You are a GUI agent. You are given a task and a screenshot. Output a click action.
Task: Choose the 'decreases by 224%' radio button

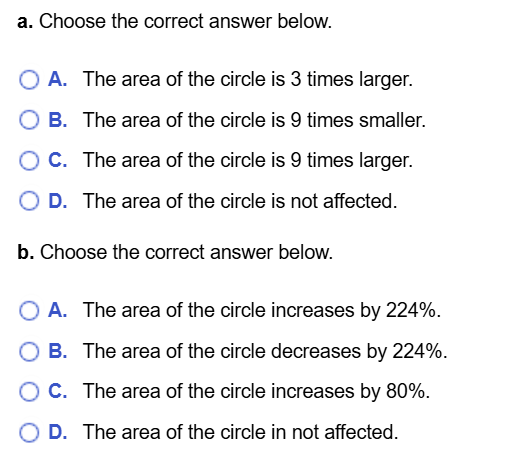click(x=29, y=351)
